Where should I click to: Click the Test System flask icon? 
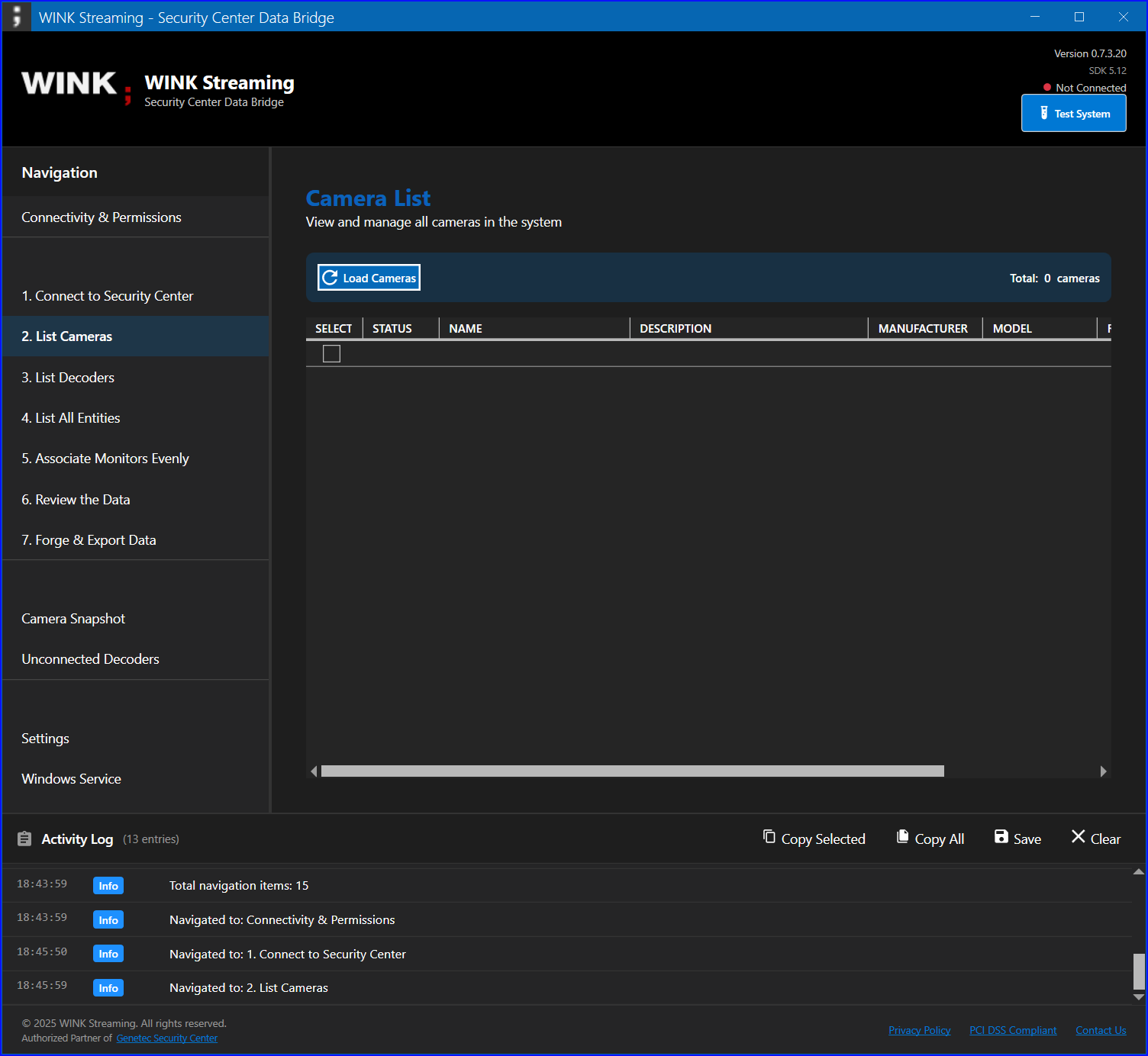pos(1044,113)
